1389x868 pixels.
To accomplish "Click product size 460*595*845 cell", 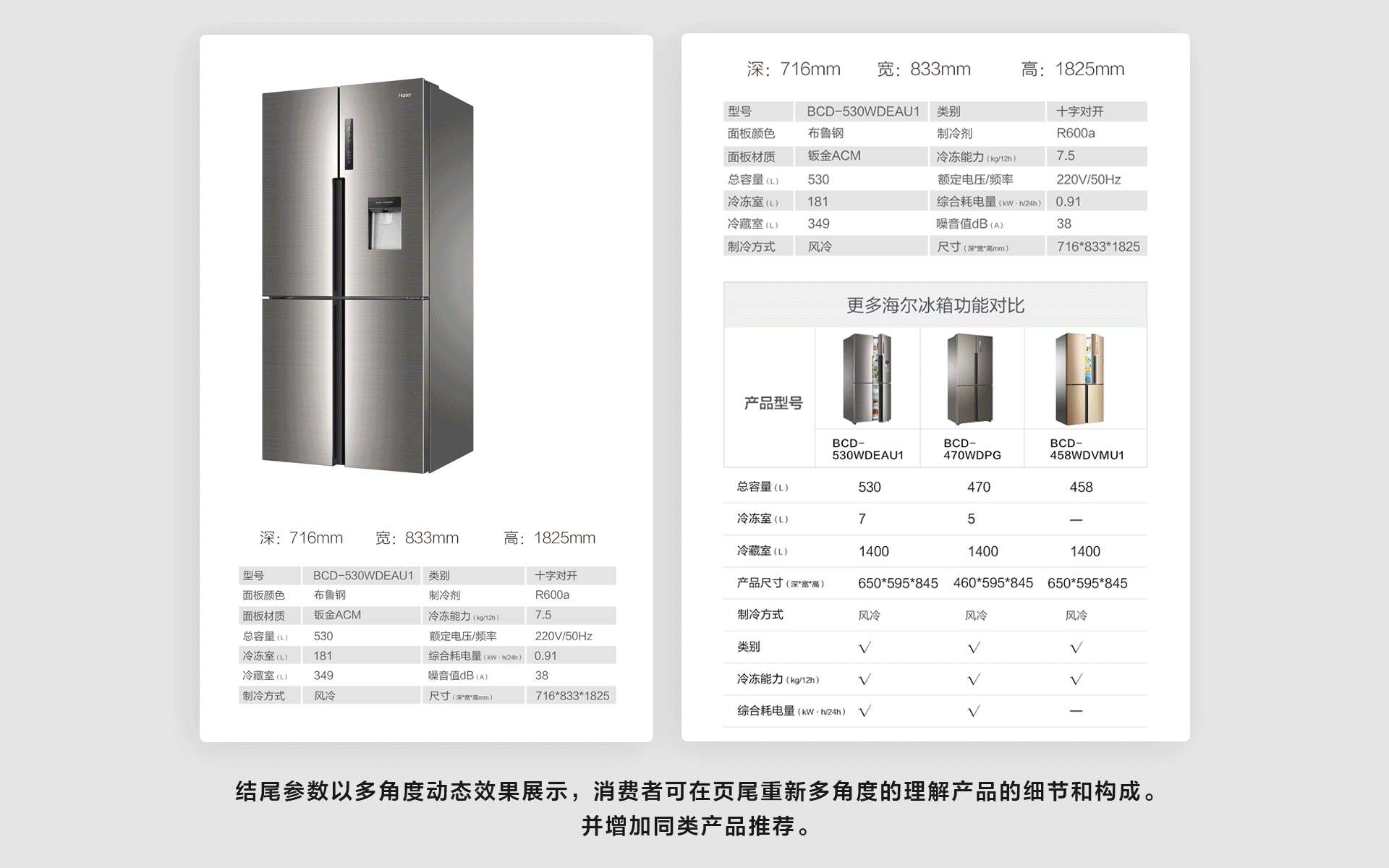I will [x=993, y=583].
